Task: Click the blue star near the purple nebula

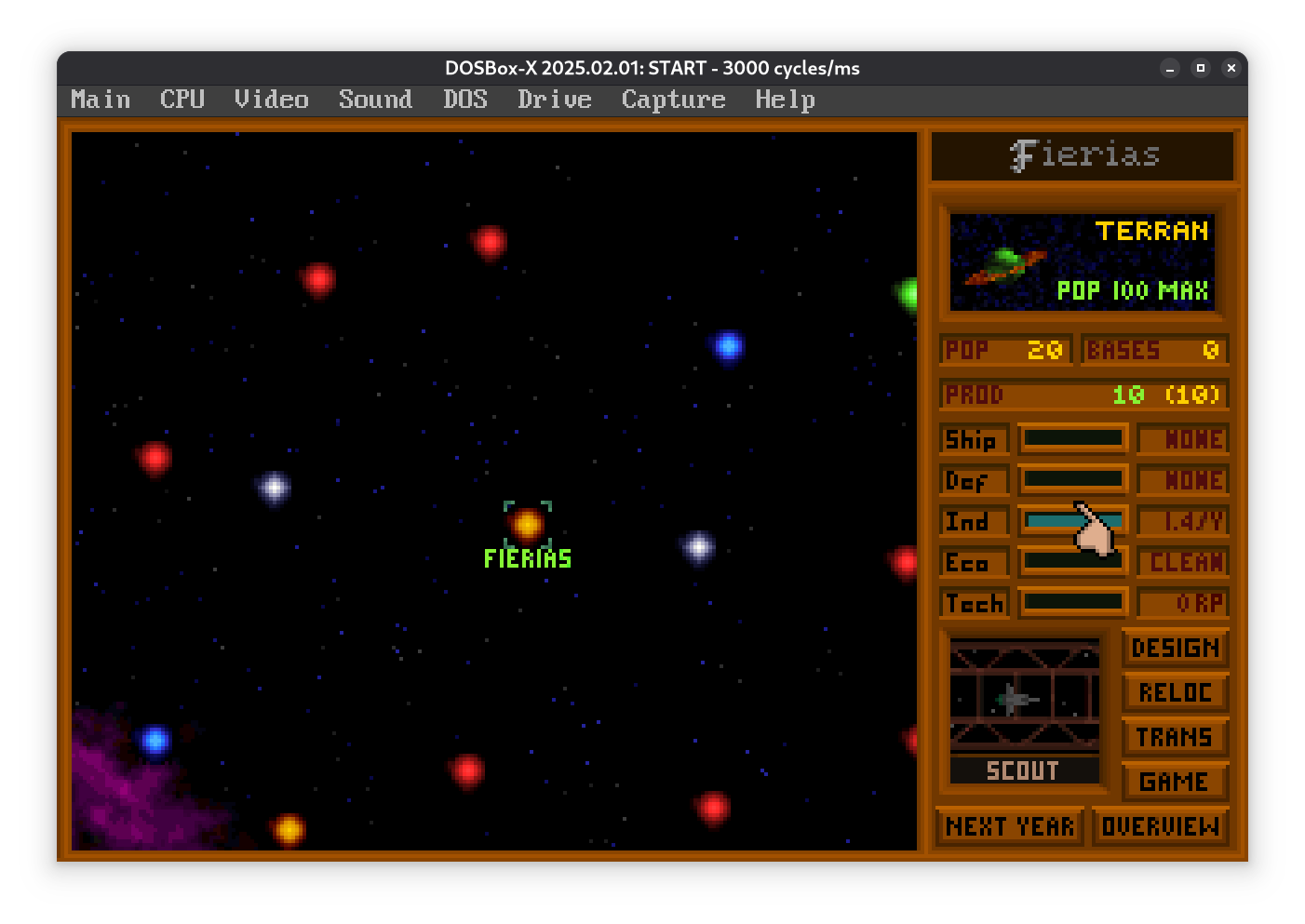Action: (155, 741)
